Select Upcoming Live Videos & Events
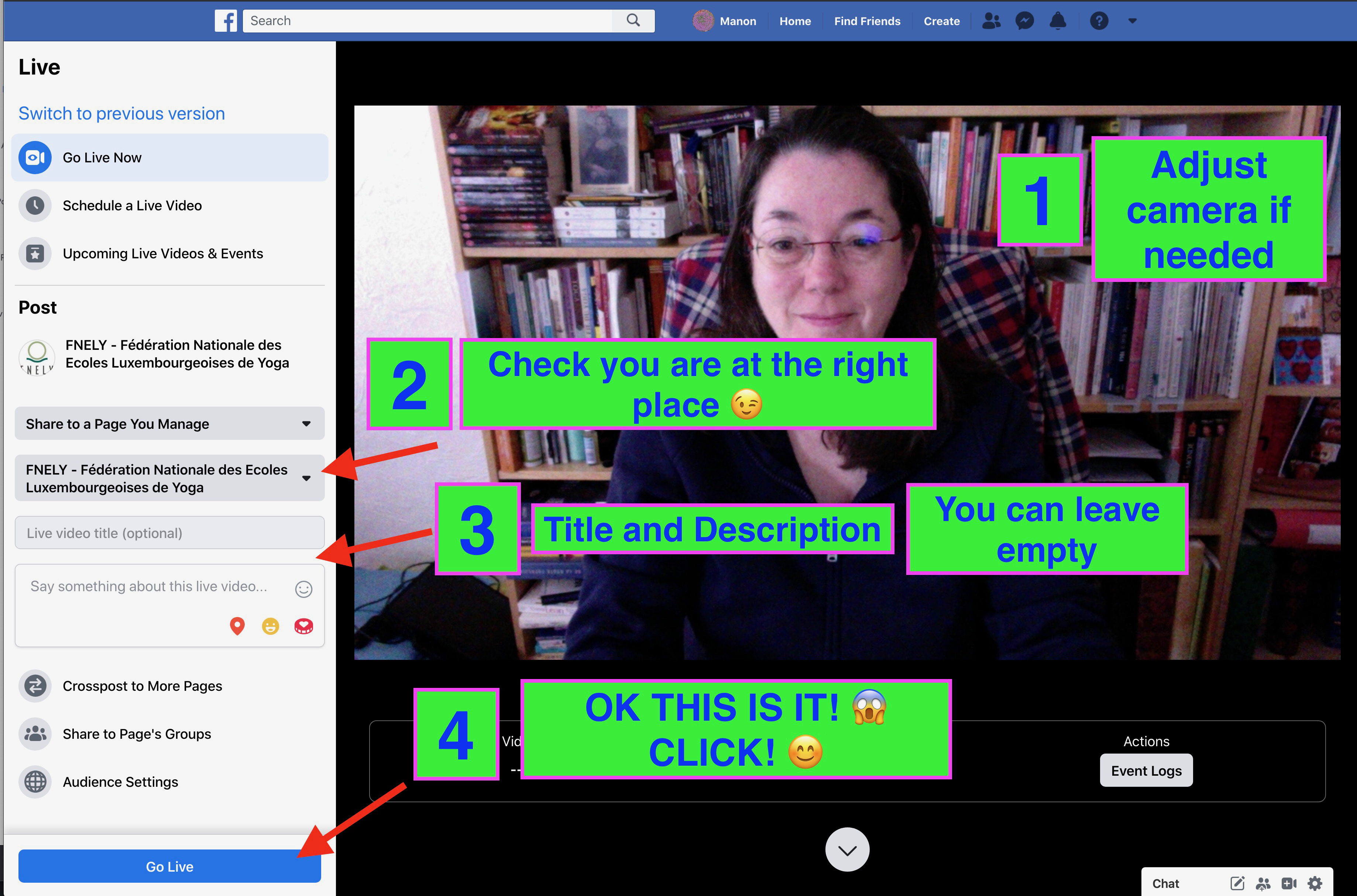Viewport: 1357px width, 896px height. point(162,254)
